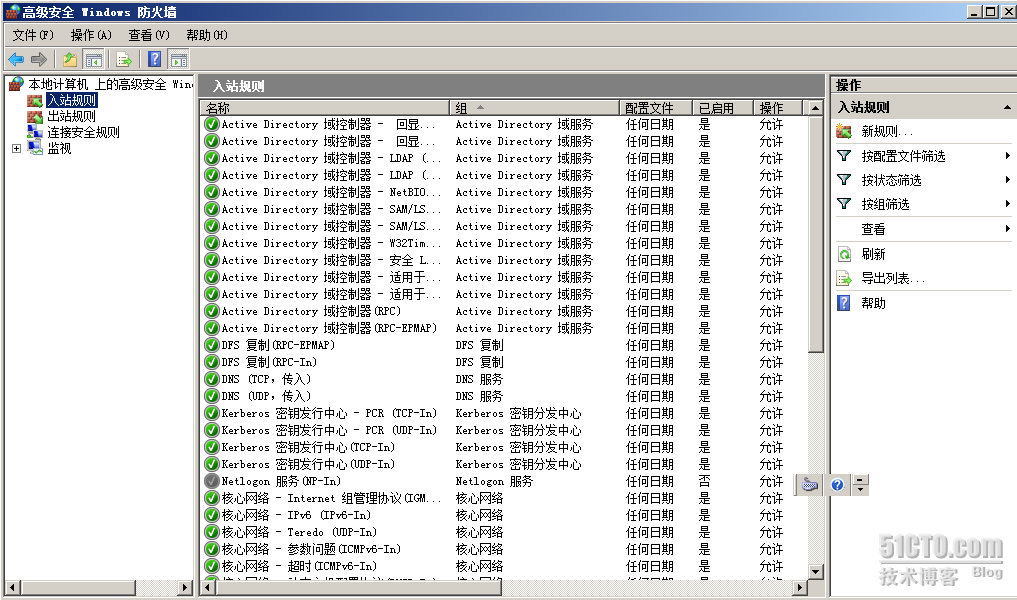This screenshot has height=600, width=1017.
Task: Sort by the 操作 column header
Action: (778, 108)
